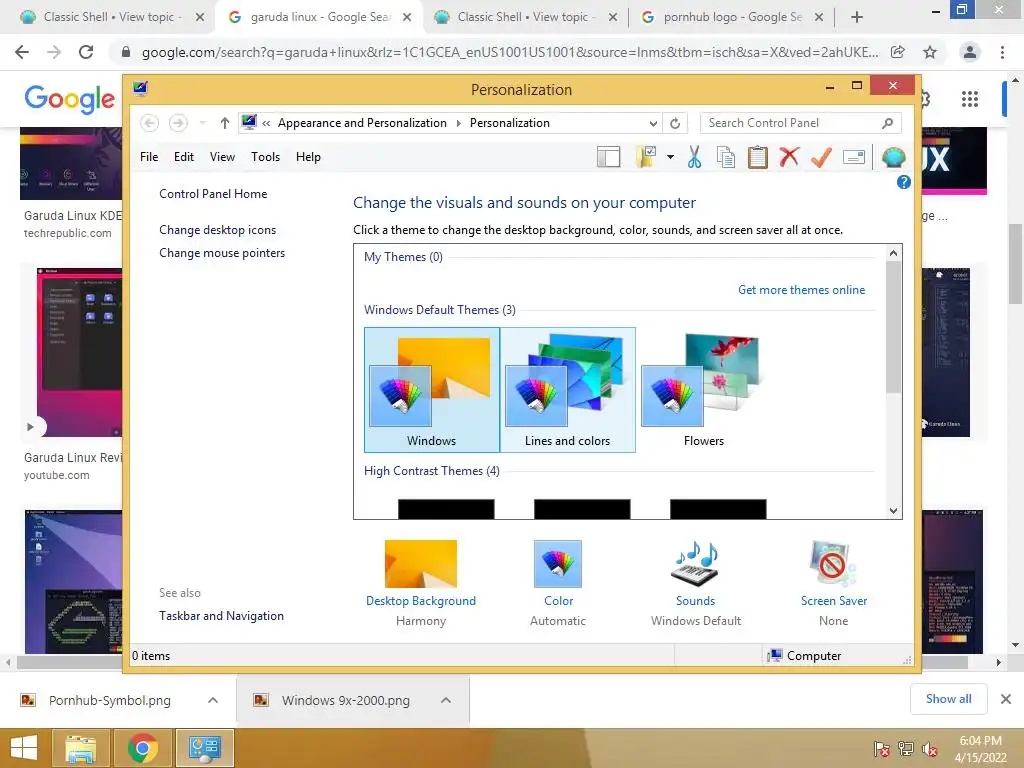Click Chrome back arrow
This screenshot has width=1024, height=768.
coord(22,52)
